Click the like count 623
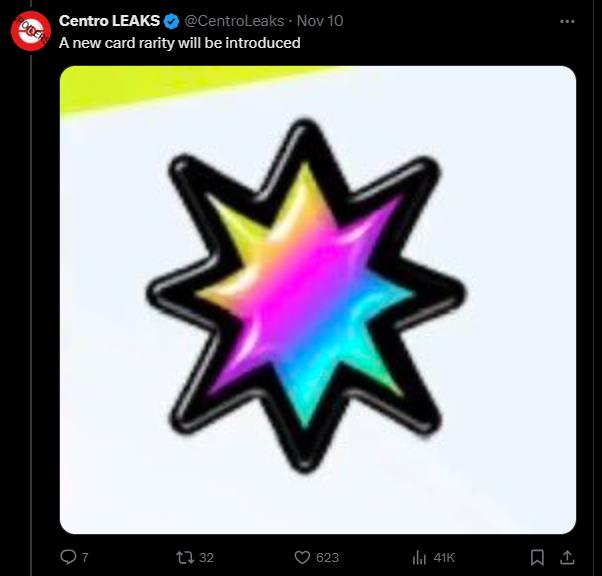The image size is (602, 576). click(327, 557)
